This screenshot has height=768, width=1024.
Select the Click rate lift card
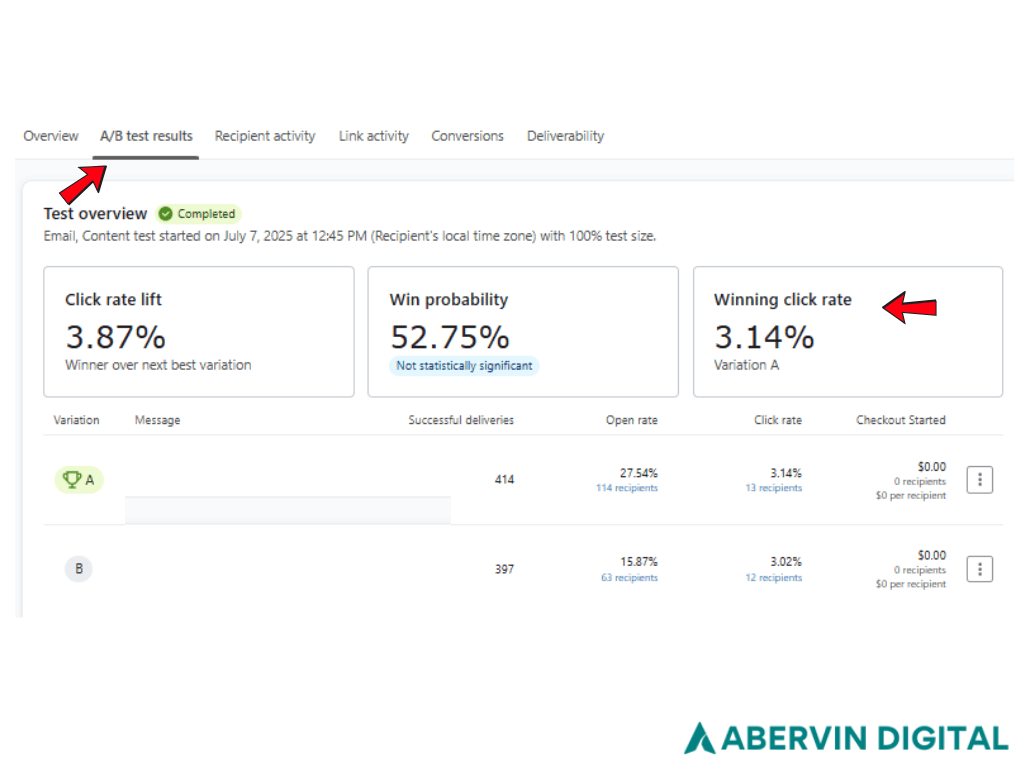click(x=199, y=332)
